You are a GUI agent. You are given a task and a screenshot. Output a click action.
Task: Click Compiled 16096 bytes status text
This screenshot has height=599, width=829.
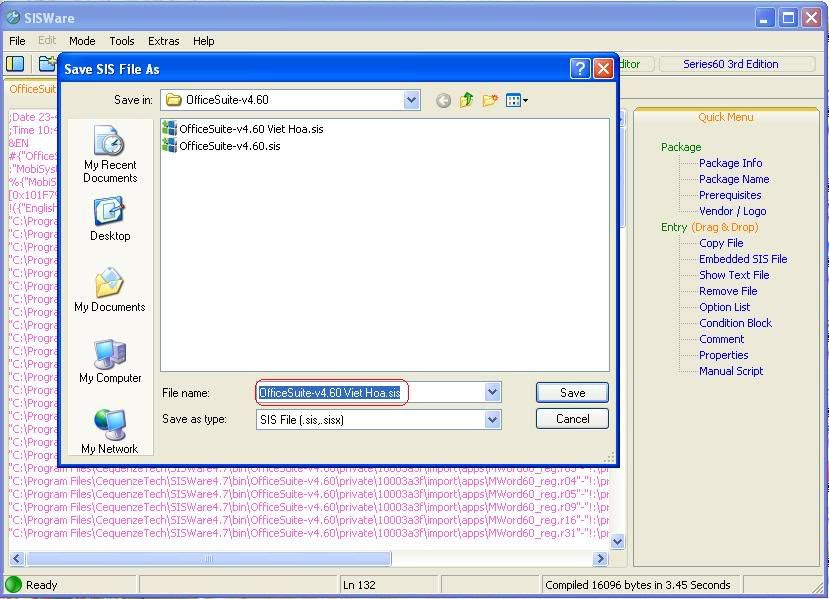click(638, 585)
